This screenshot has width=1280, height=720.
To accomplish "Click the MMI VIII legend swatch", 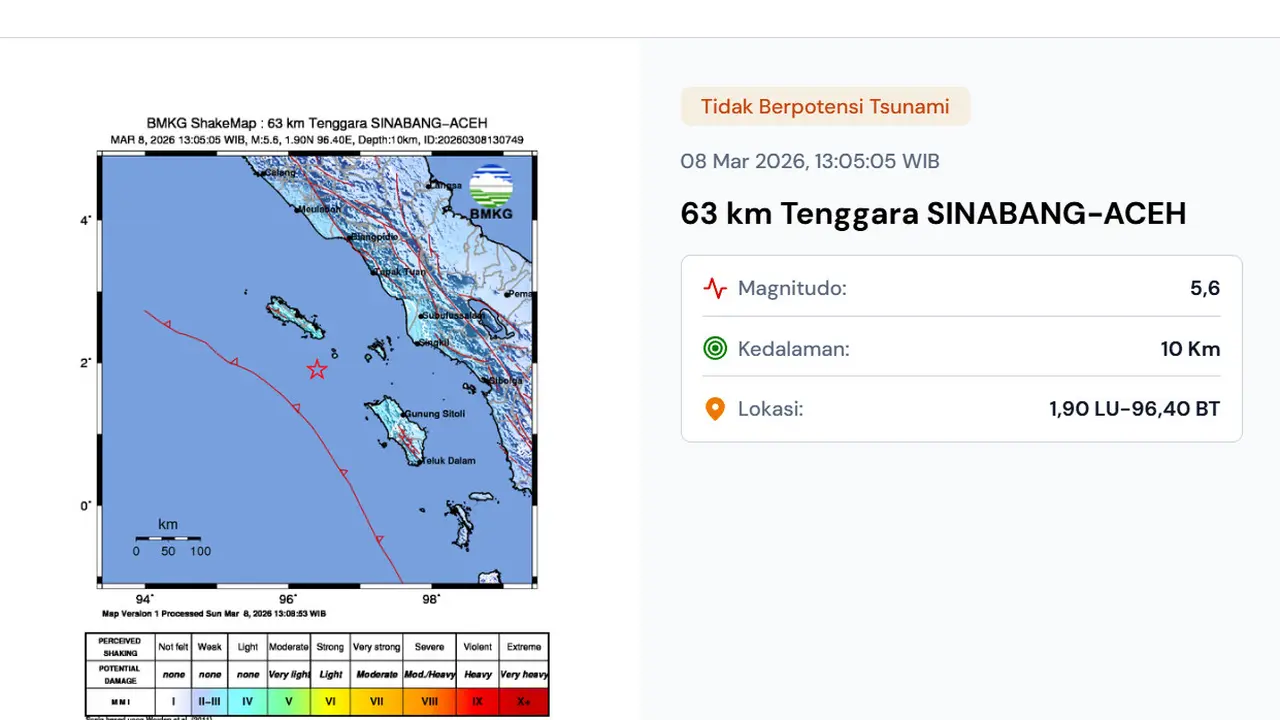I will (429, 702).
